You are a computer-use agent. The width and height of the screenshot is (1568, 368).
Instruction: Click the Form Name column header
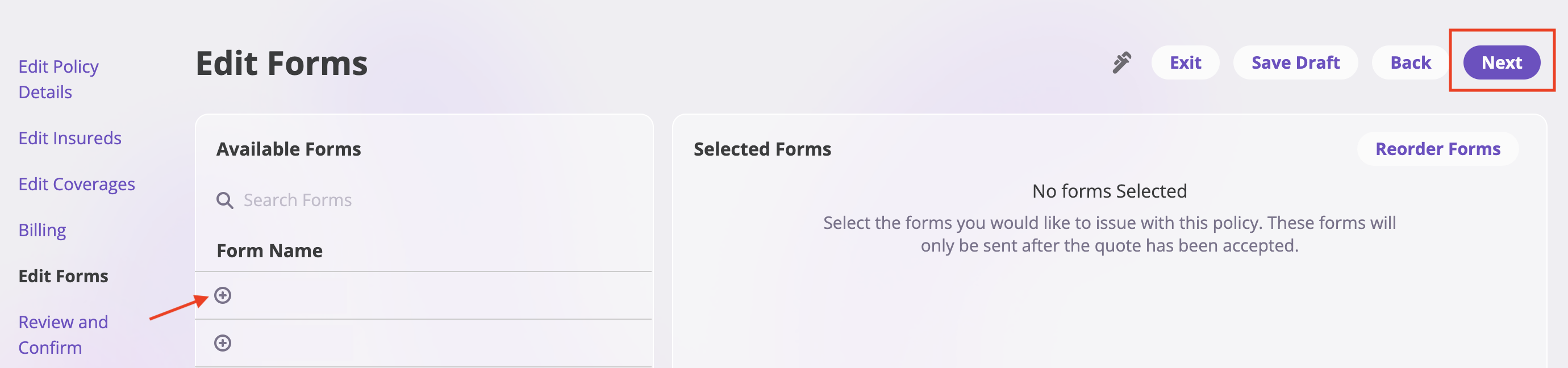point(270,250)
